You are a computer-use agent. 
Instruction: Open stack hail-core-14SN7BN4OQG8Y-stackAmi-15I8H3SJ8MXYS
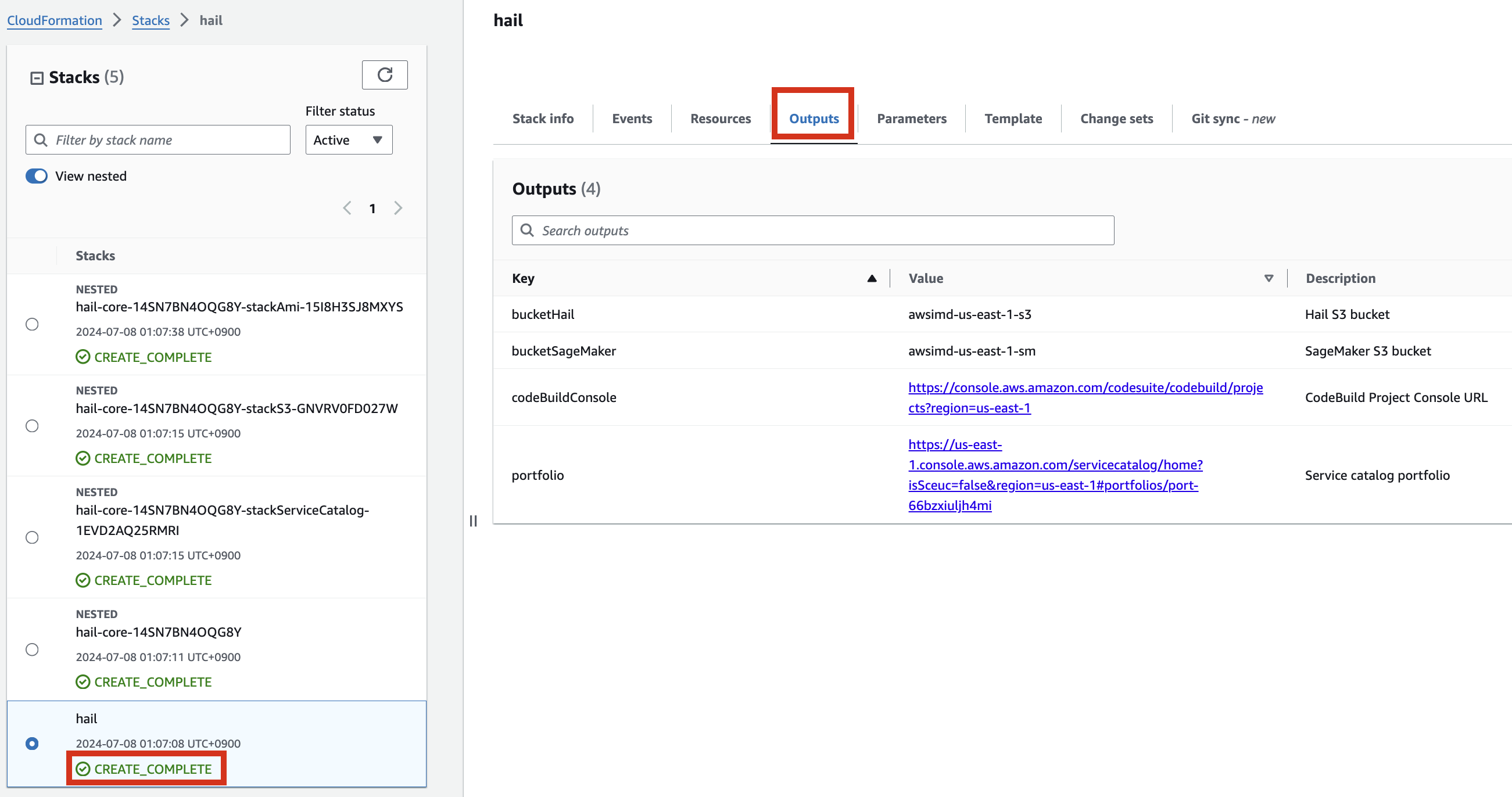coord(239,307)
